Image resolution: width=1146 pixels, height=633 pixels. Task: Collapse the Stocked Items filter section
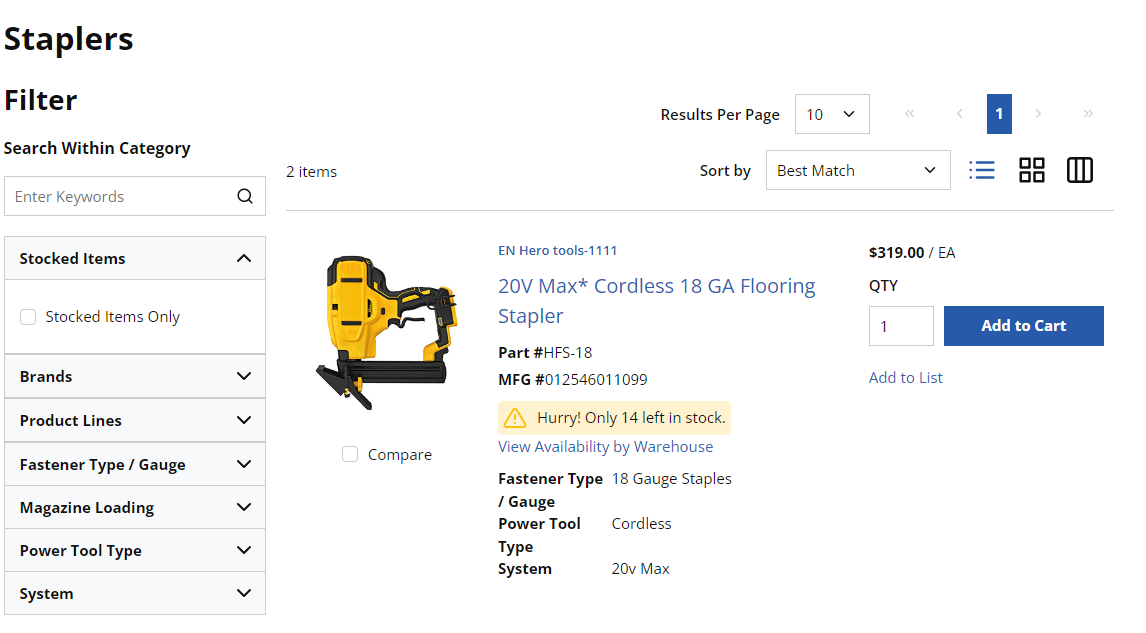[x=134, y=258]
